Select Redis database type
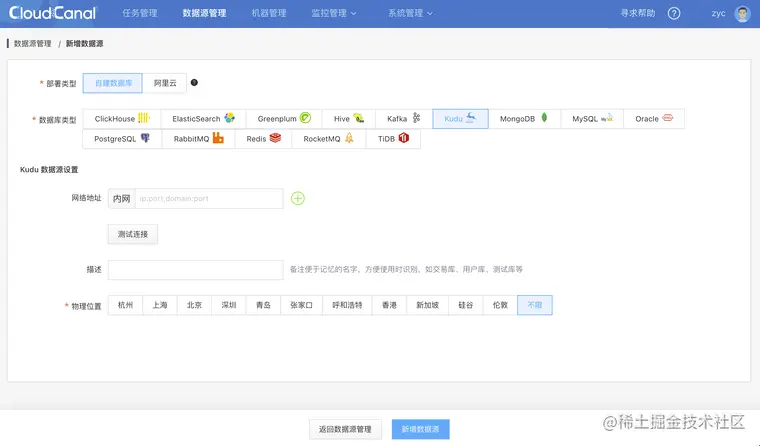 coord(263,139)
